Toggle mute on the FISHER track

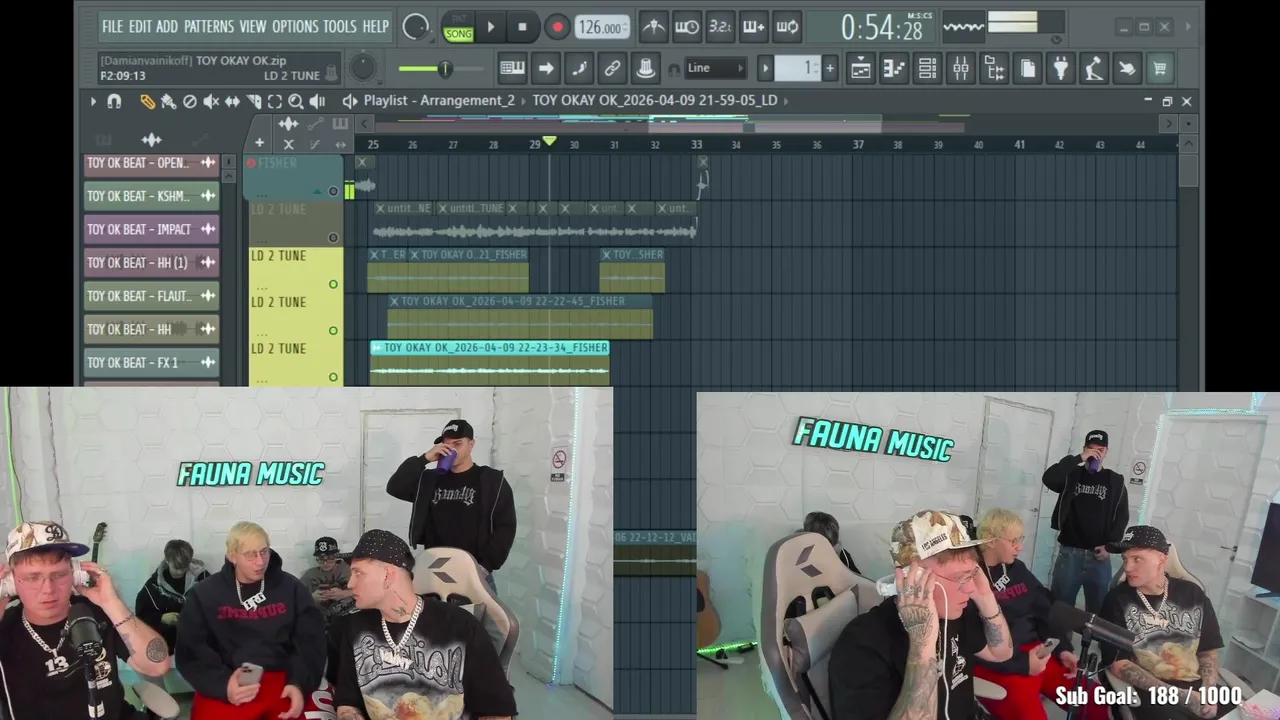(x=333, y=191)
